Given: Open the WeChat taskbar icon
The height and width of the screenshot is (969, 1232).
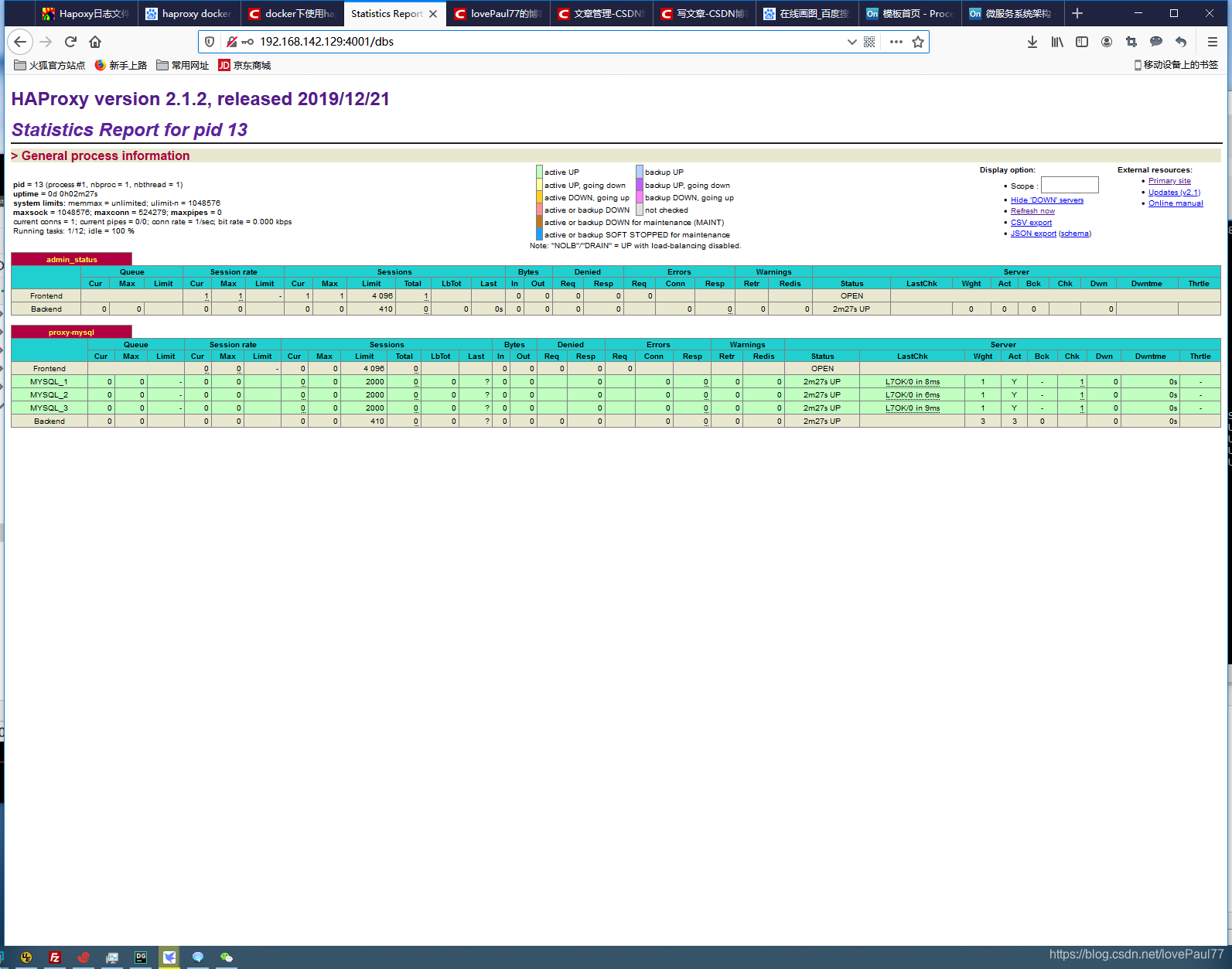Looking at the screenshot, I should tap(227, 957).
